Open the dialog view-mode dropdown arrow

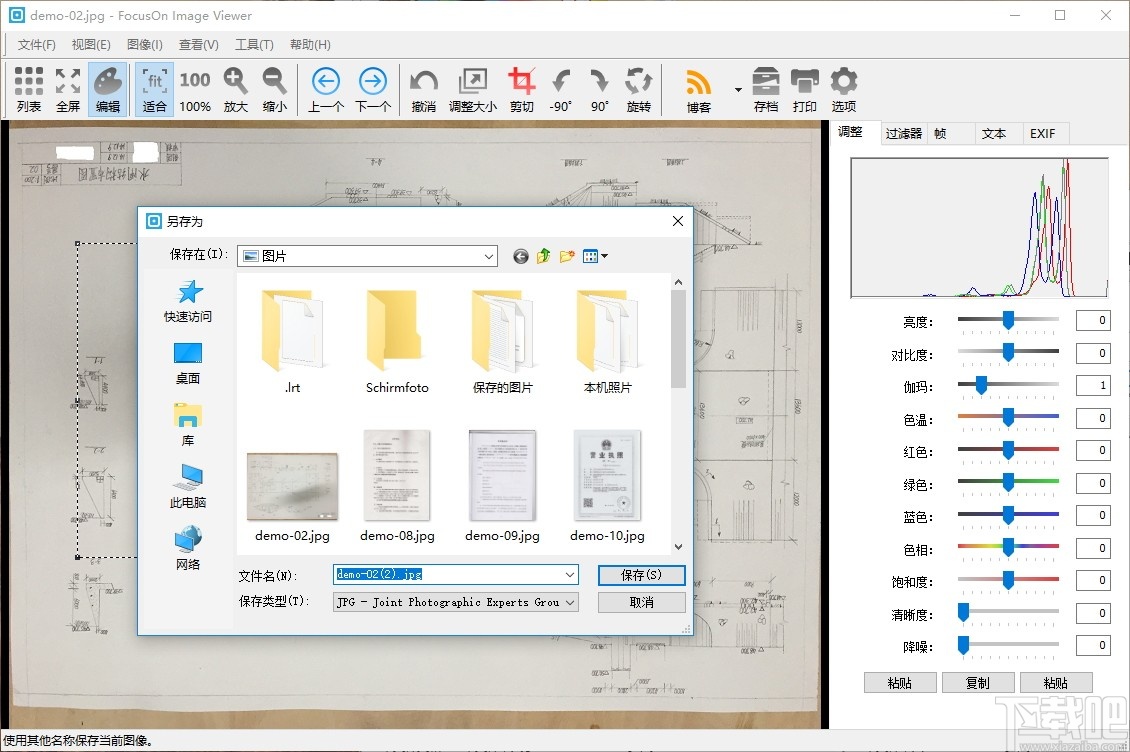click(604, 255)
